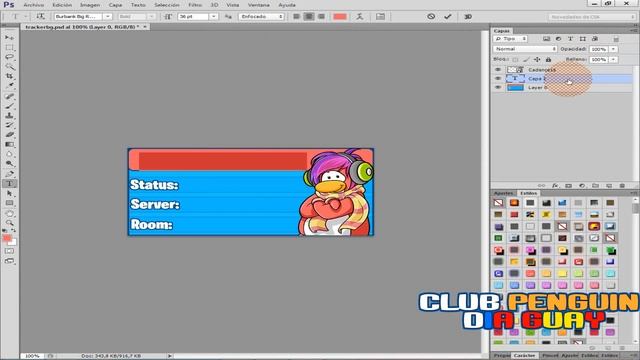This screenshot has height=360, width=640.
Task: Center align text
Action: coord(309,16)
